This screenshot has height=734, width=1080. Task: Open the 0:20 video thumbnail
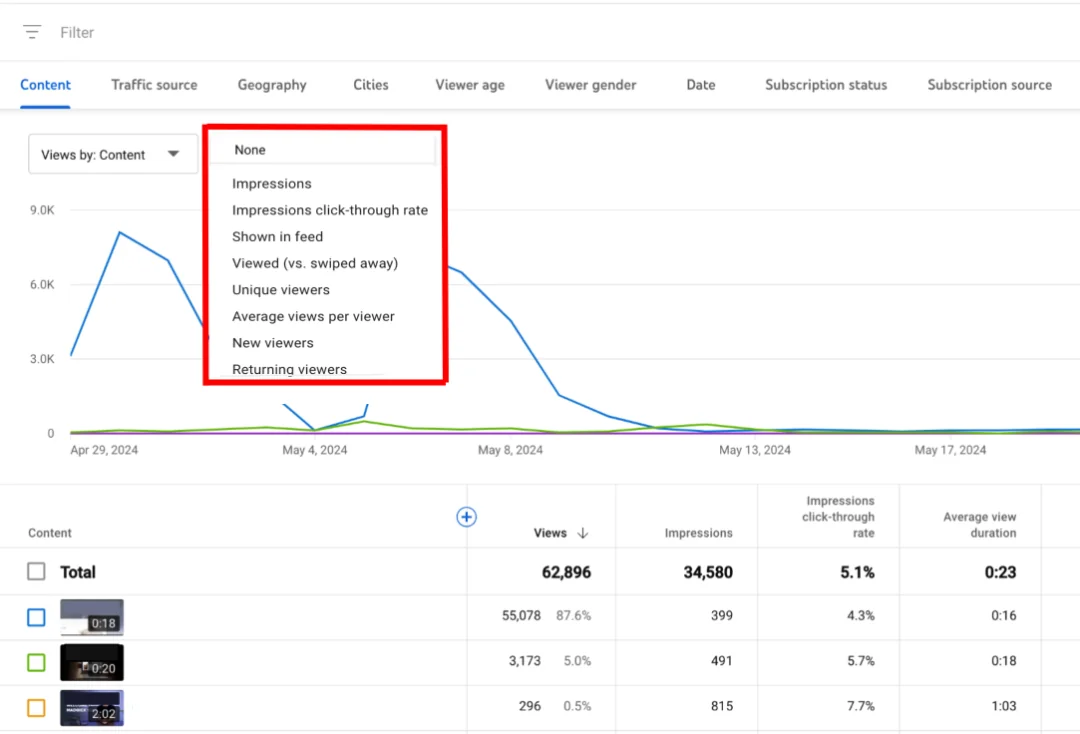coord(92,662)
